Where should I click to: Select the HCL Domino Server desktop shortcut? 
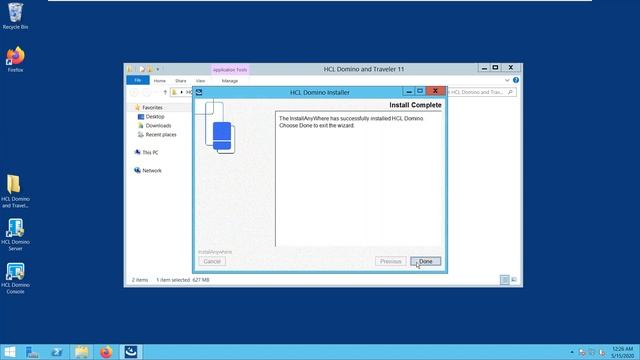pyautogui.click(x=15, y=235)
